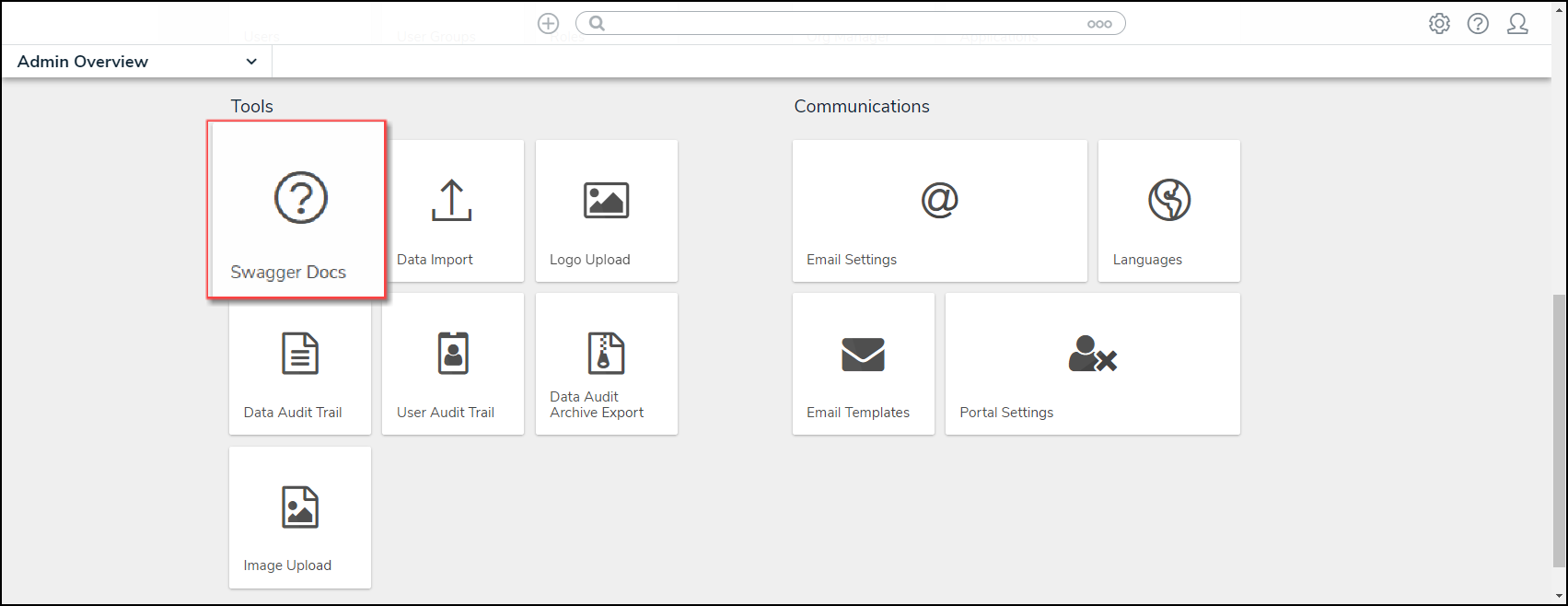The width and height of the screenshot is (1568, 606).
Task: Click the scrollbar down arrow
Action: pos(1558,596)
